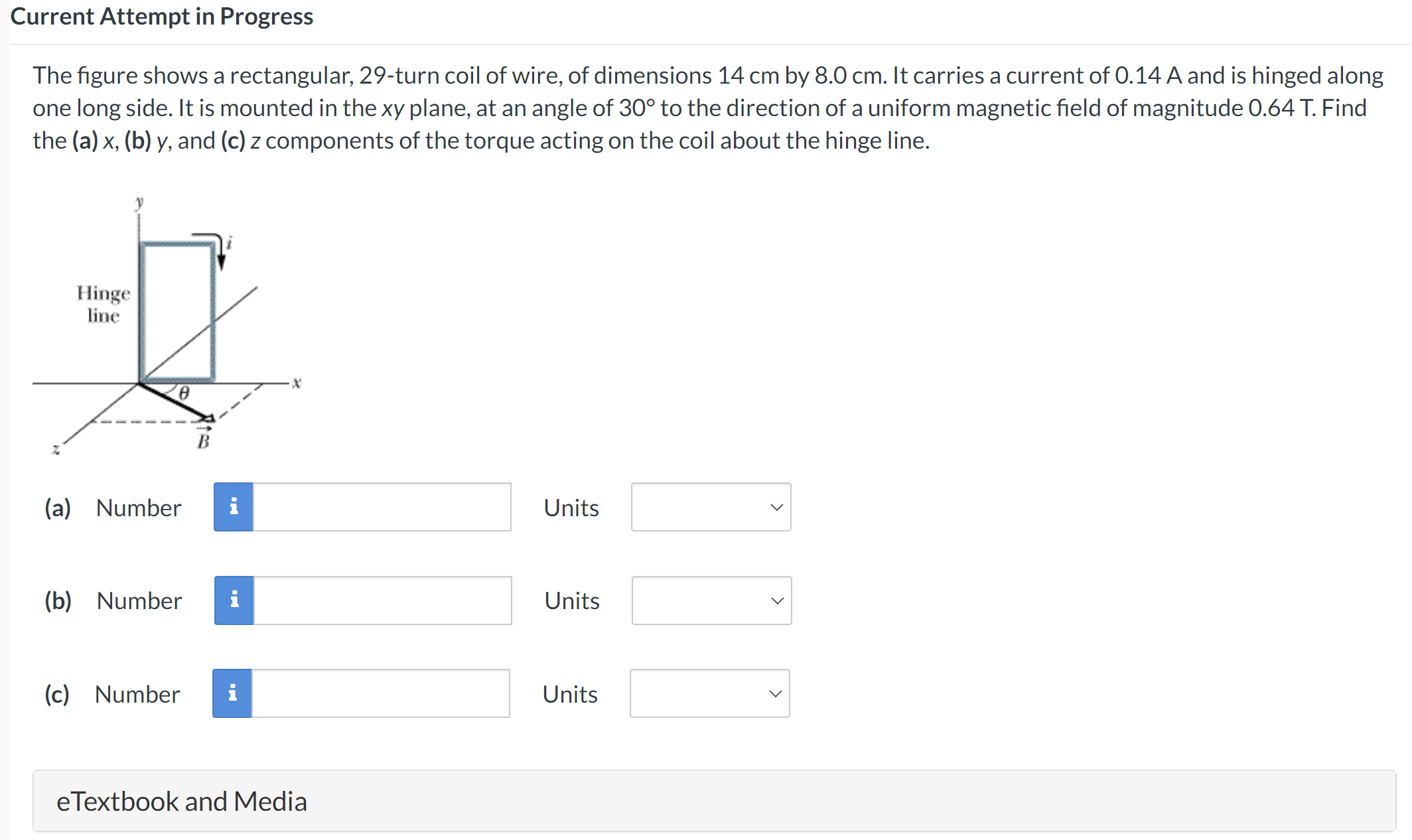This screenshot has width=1412, height=840.
Task: Click the z axis label in diagram
Action: point(56,450)
